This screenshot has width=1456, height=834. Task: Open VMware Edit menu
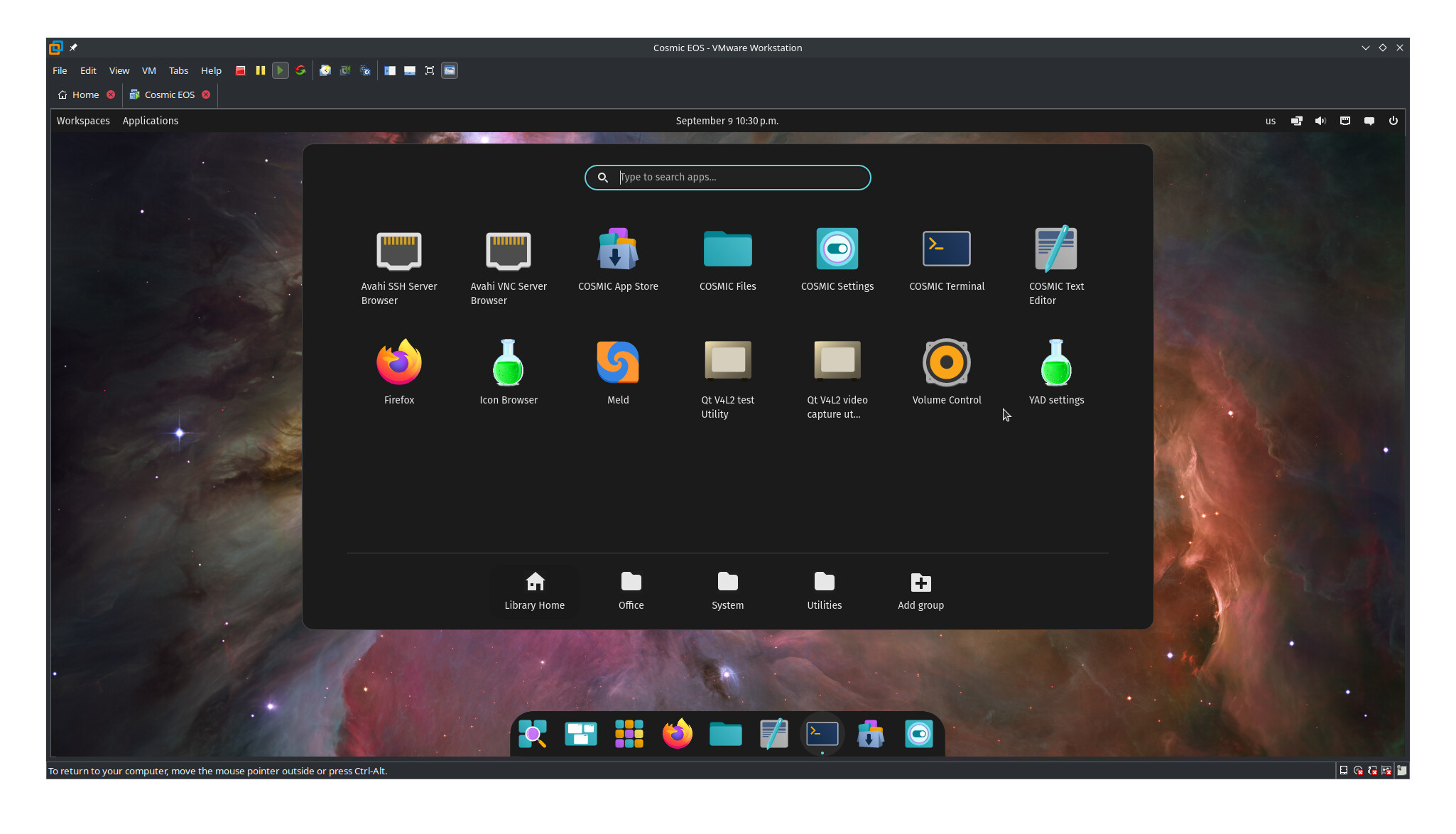(x=88, y=70)
